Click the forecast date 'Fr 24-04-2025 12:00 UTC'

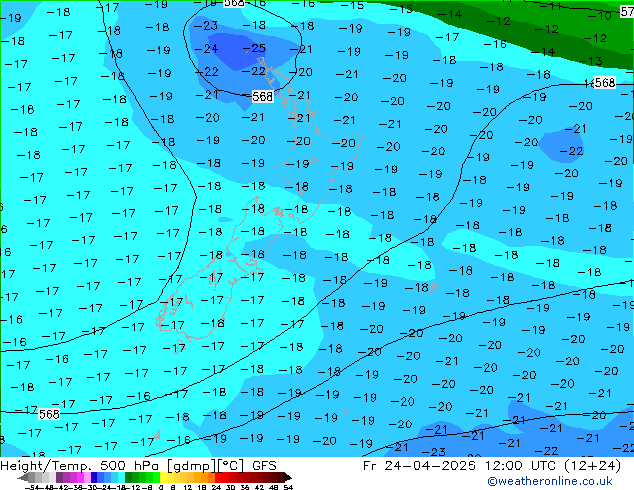pyautogui.click(x=460, y=466)
